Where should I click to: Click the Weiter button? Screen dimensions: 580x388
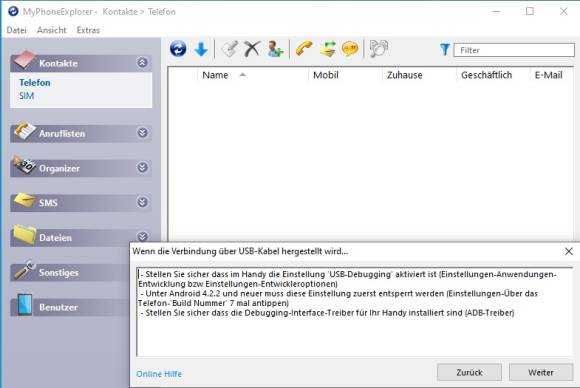tap(541, 372)
